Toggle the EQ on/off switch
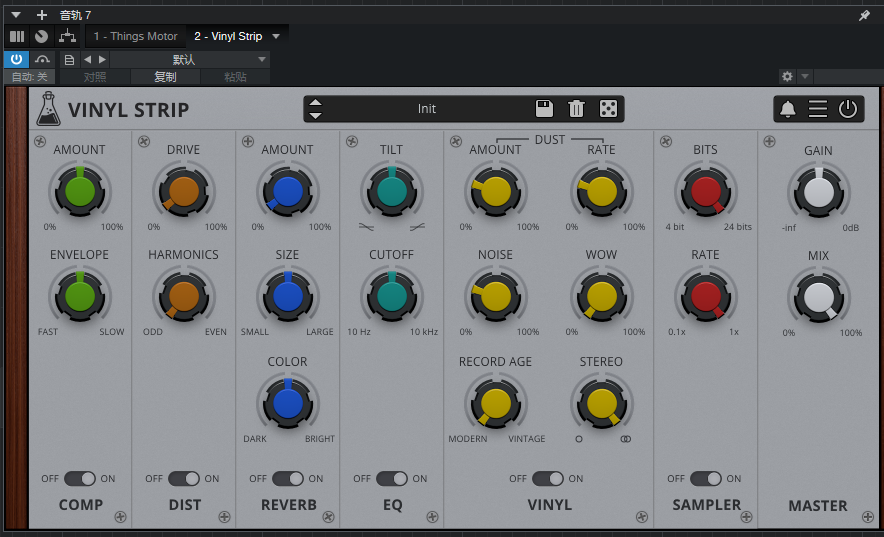 coord(392,478)
